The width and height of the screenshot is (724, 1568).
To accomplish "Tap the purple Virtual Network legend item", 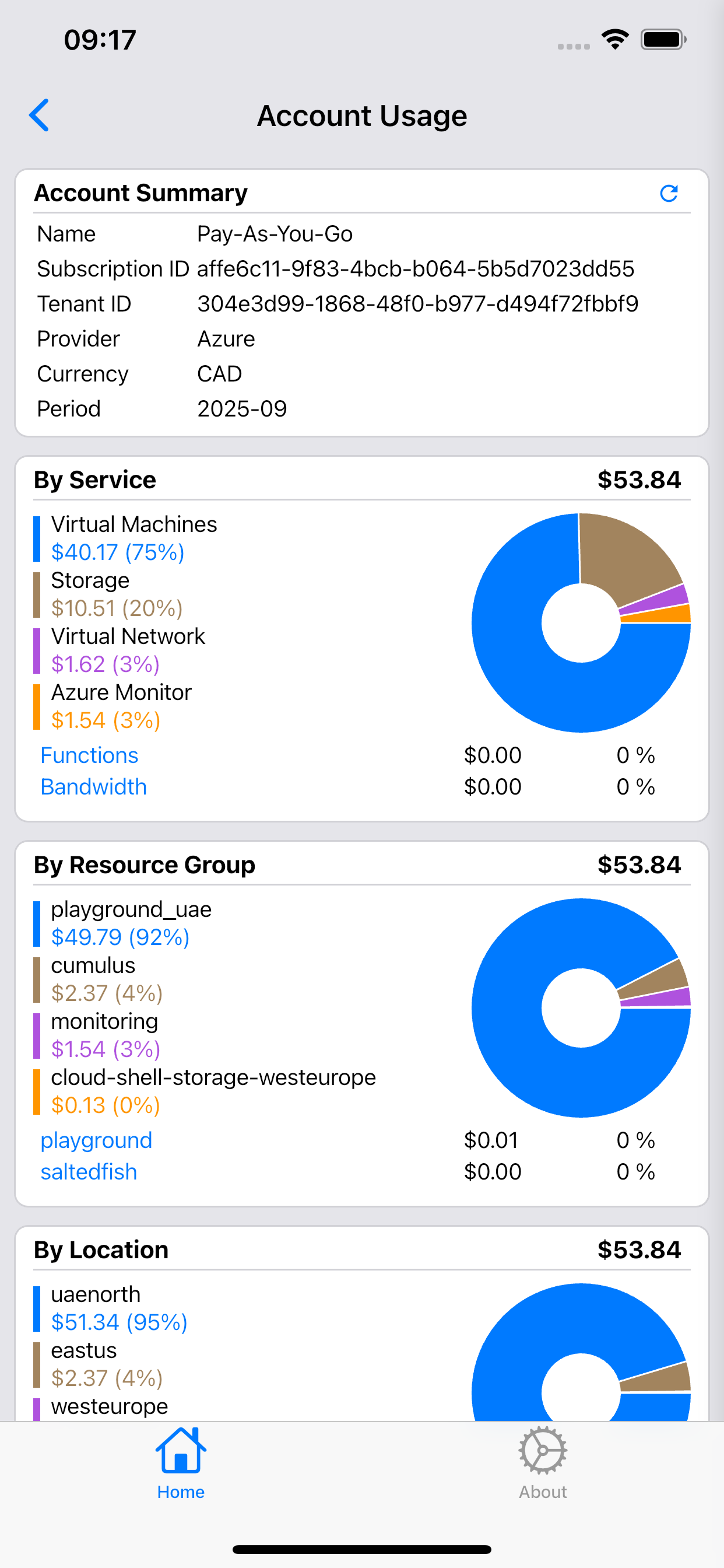I will [x=120, y=650].
